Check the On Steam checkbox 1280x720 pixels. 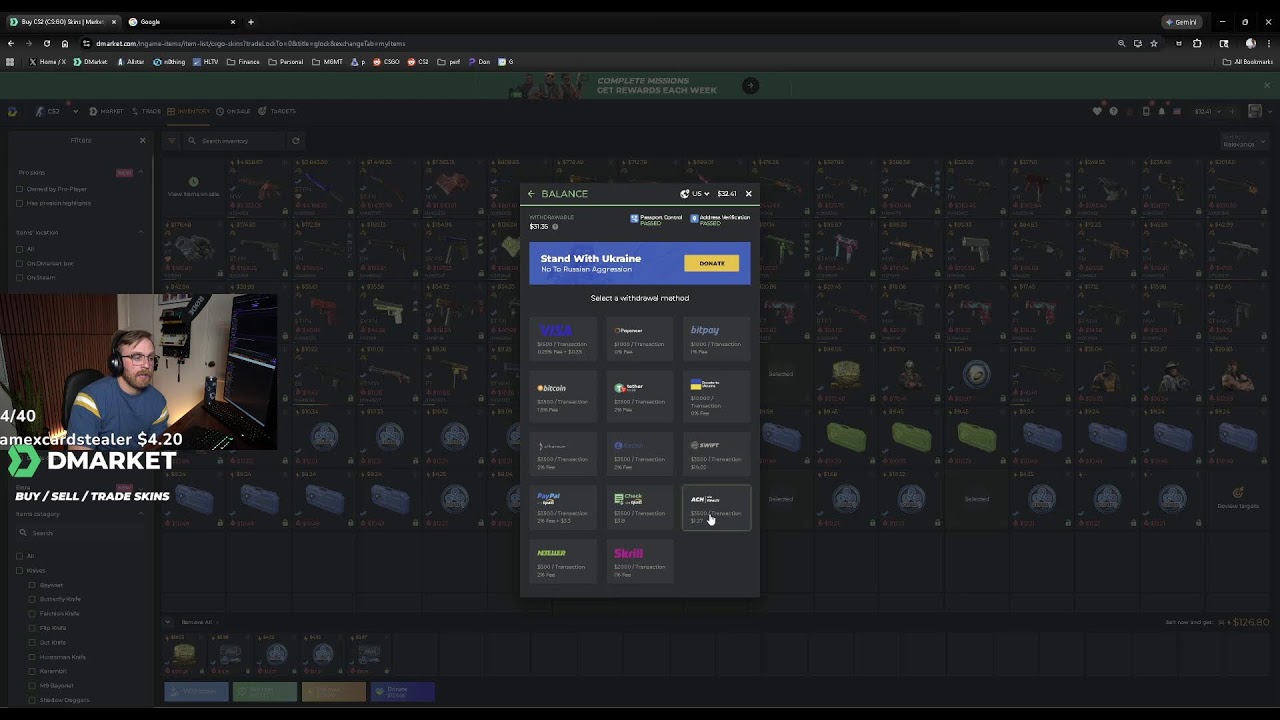(x=19, y=277)
